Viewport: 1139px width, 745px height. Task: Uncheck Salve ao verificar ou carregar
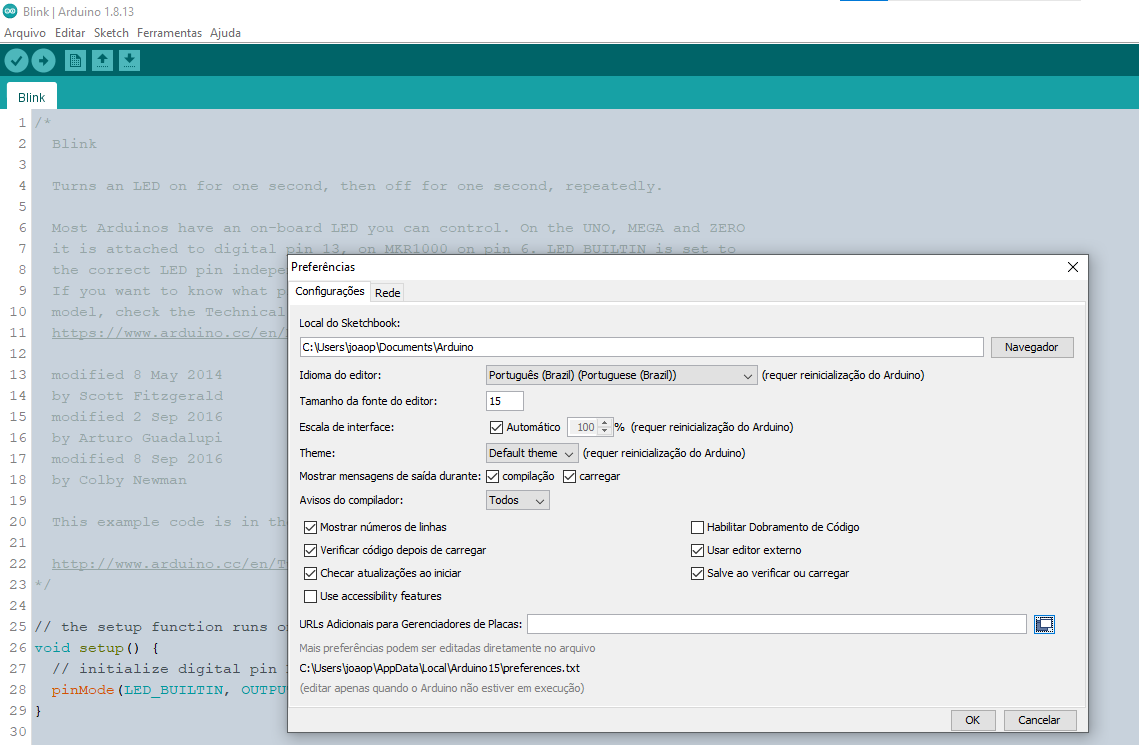pos(697,574)
